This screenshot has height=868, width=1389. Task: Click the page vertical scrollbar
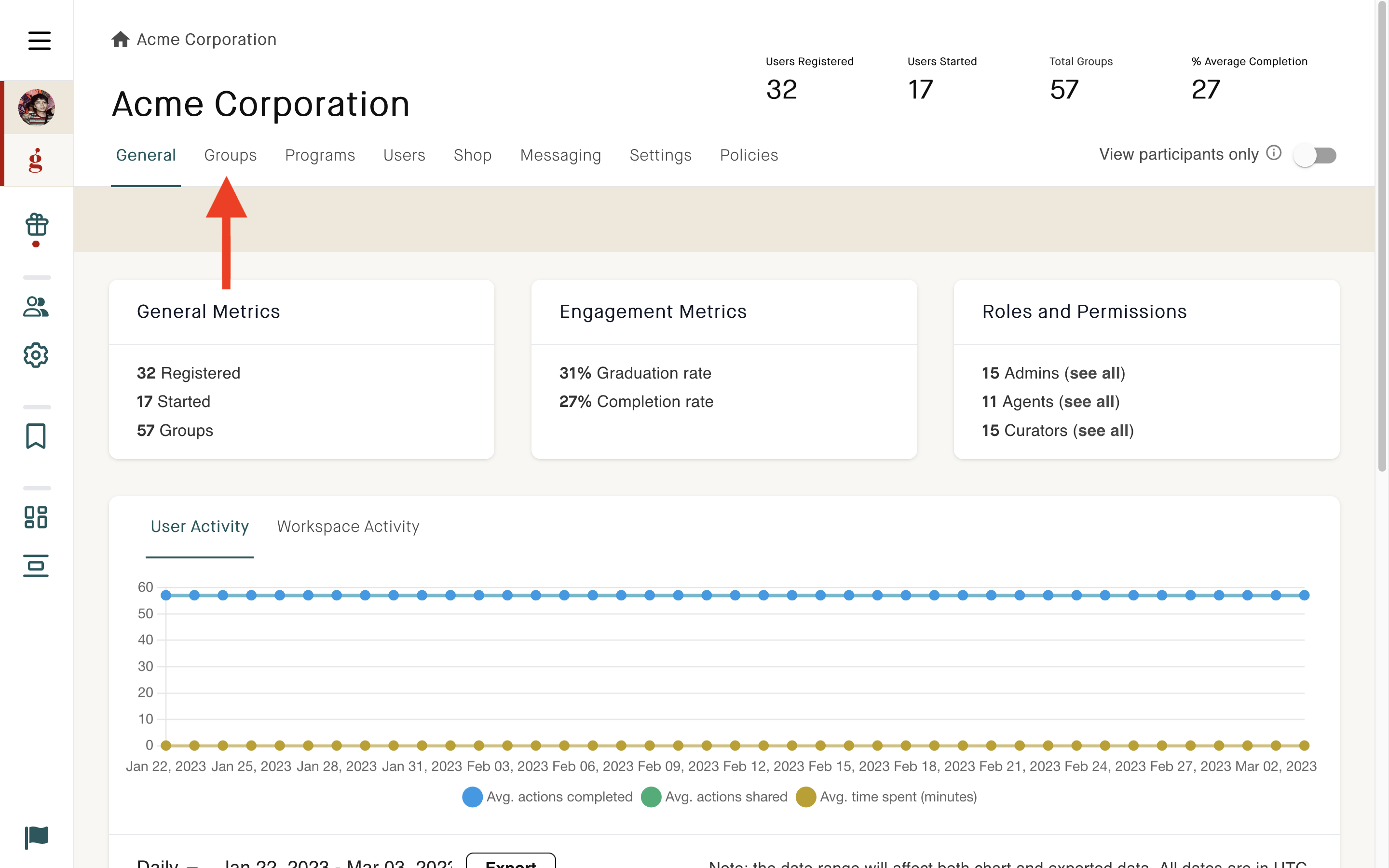point(1382,235)
